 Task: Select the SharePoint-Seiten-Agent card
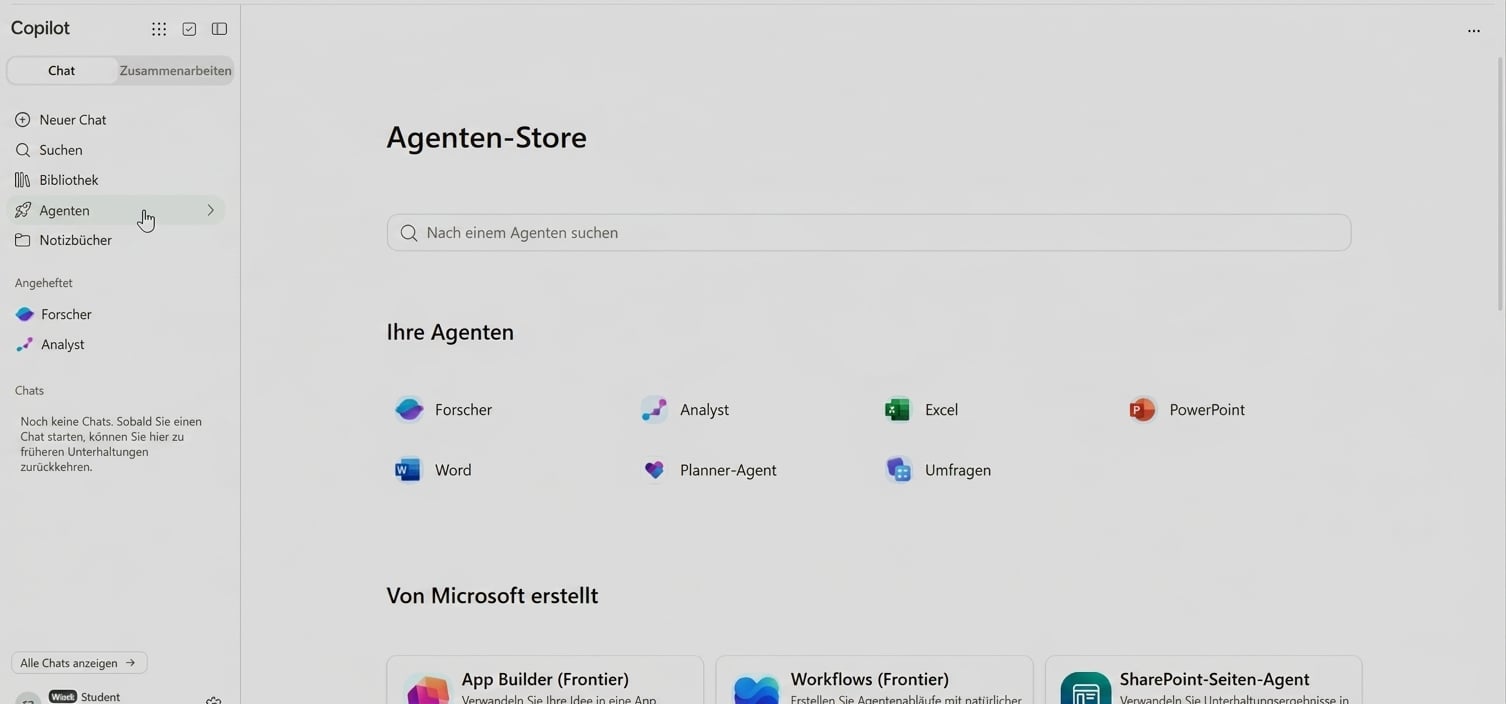click(x=1204, y=680)
